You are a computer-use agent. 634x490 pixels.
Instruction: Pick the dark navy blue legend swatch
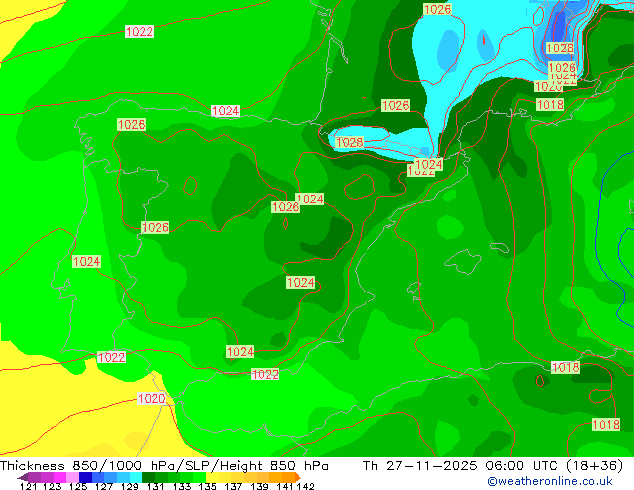click(85, 477)
